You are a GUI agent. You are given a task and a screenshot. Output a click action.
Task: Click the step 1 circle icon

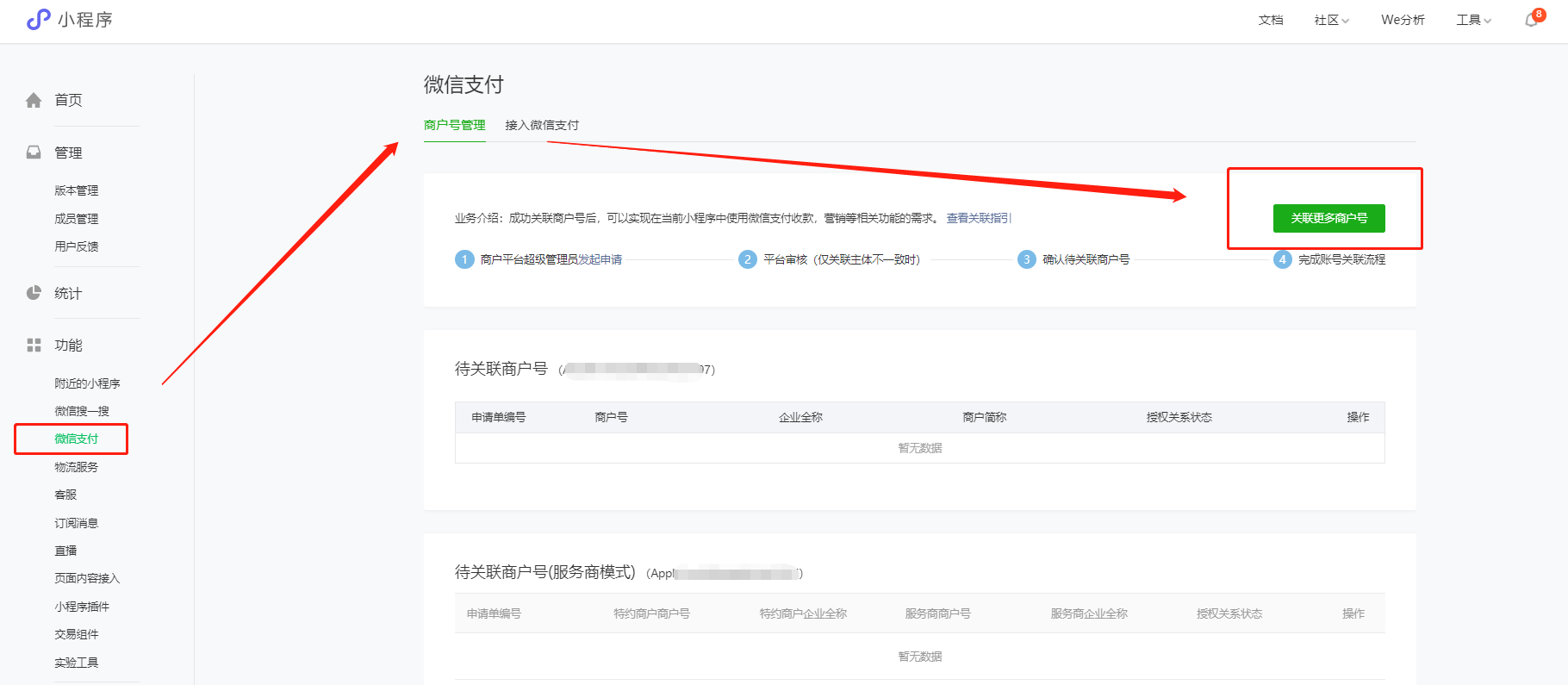pyautogui.click(x=464, y=259)
